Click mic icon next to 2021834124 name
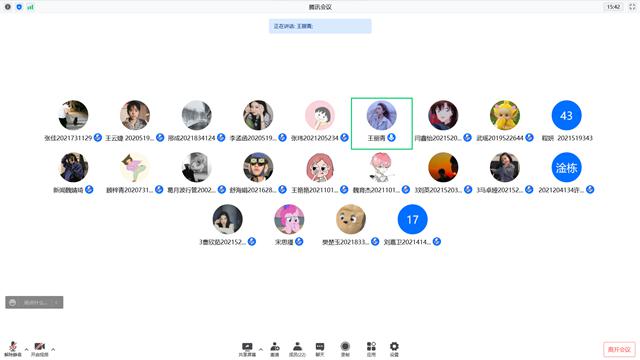This screenshot has width=640, height=360. pos(221,138)
